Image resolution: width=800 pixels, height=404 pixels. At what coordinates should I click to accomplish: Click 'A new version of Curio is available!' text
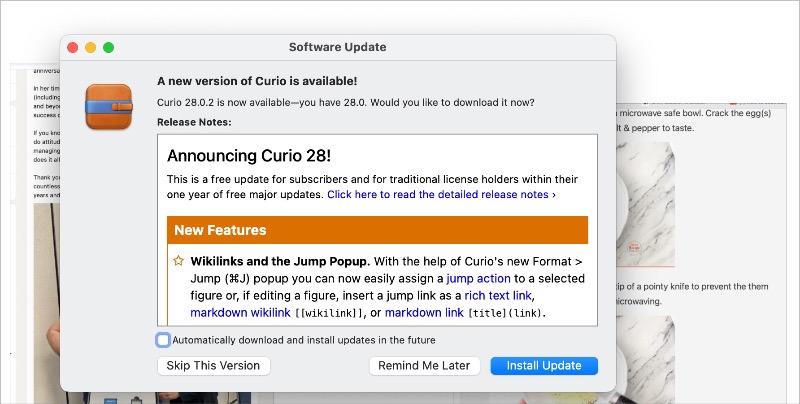point(257,81)
